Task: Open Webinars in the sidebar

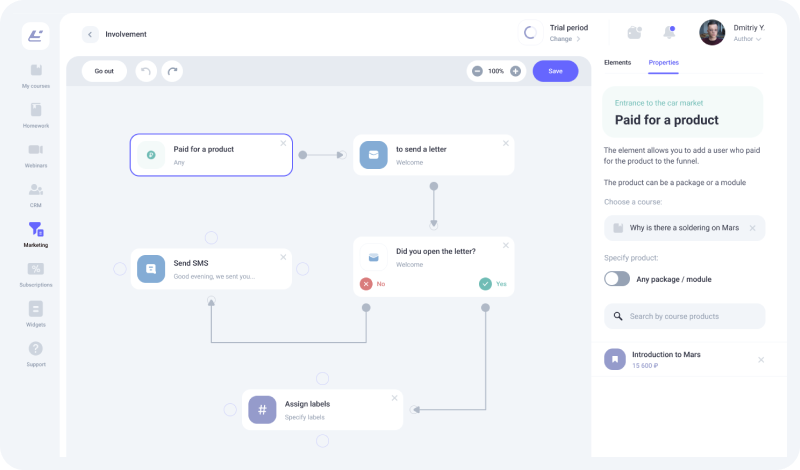Action: pyautogui.click(x=36, y=154)
